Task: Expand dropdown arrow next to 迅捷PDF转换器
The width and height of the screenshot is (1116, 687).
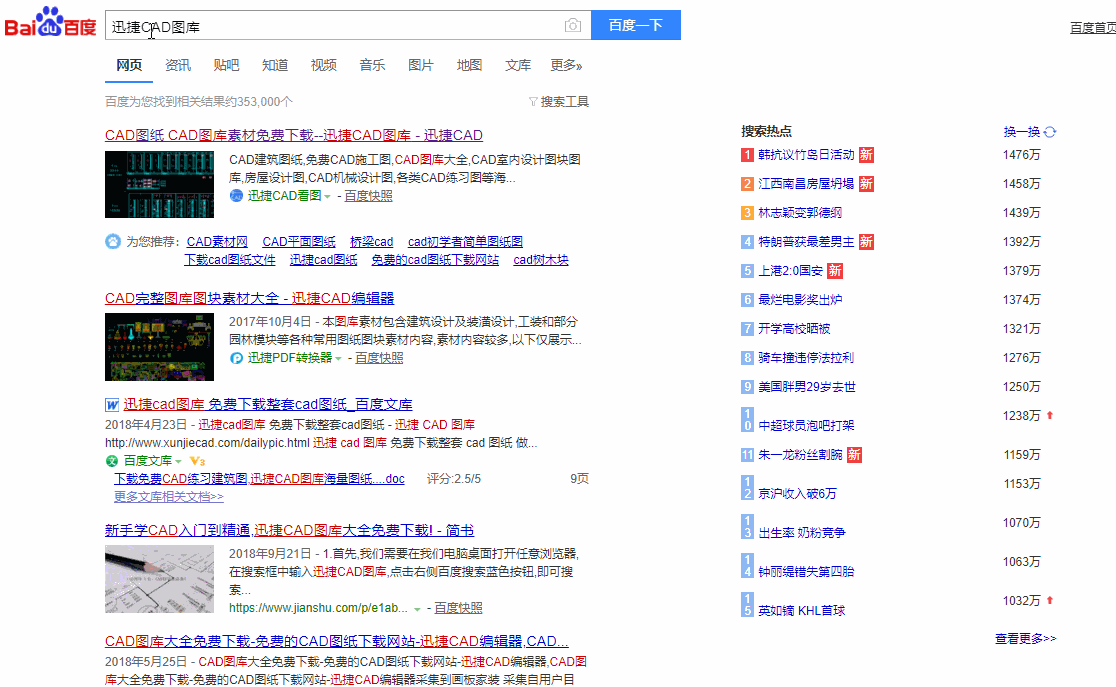Action: pos(339,359)
